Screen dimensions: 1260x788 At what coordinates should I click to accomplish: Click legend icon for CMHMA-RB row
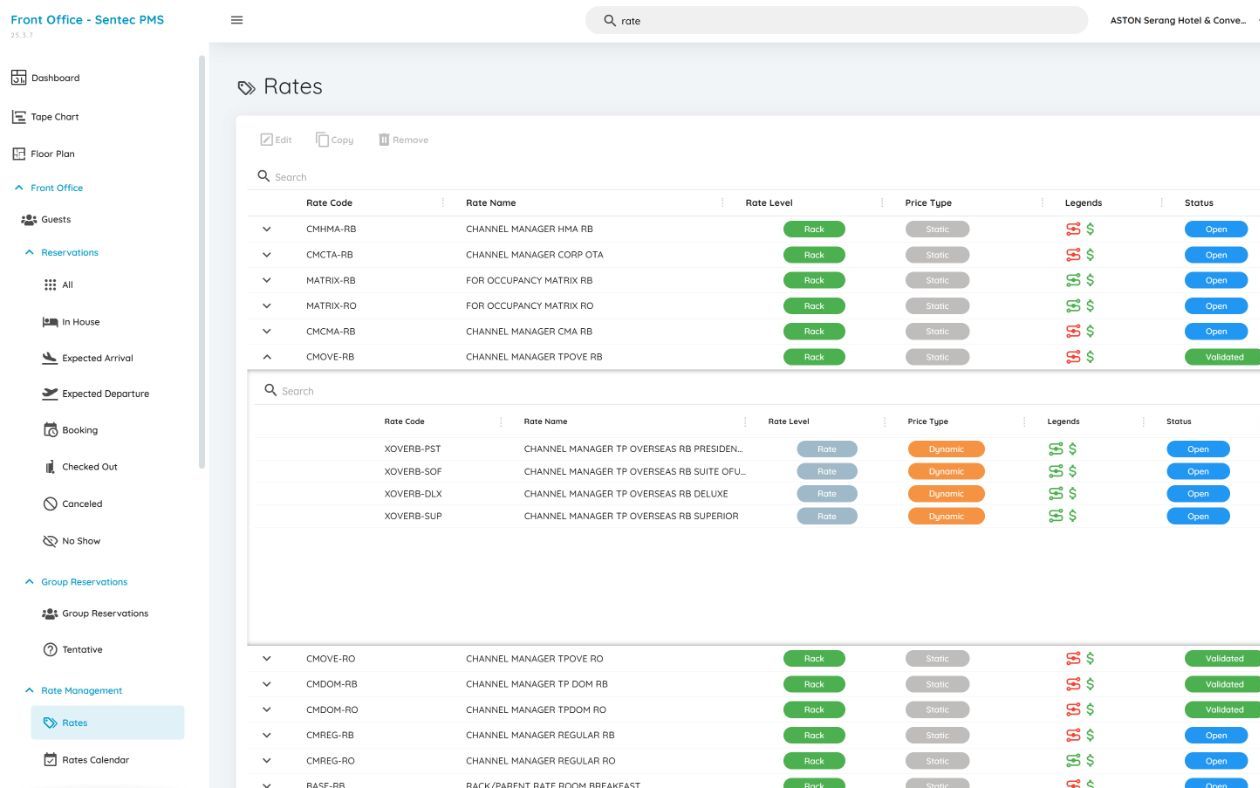1073,229
